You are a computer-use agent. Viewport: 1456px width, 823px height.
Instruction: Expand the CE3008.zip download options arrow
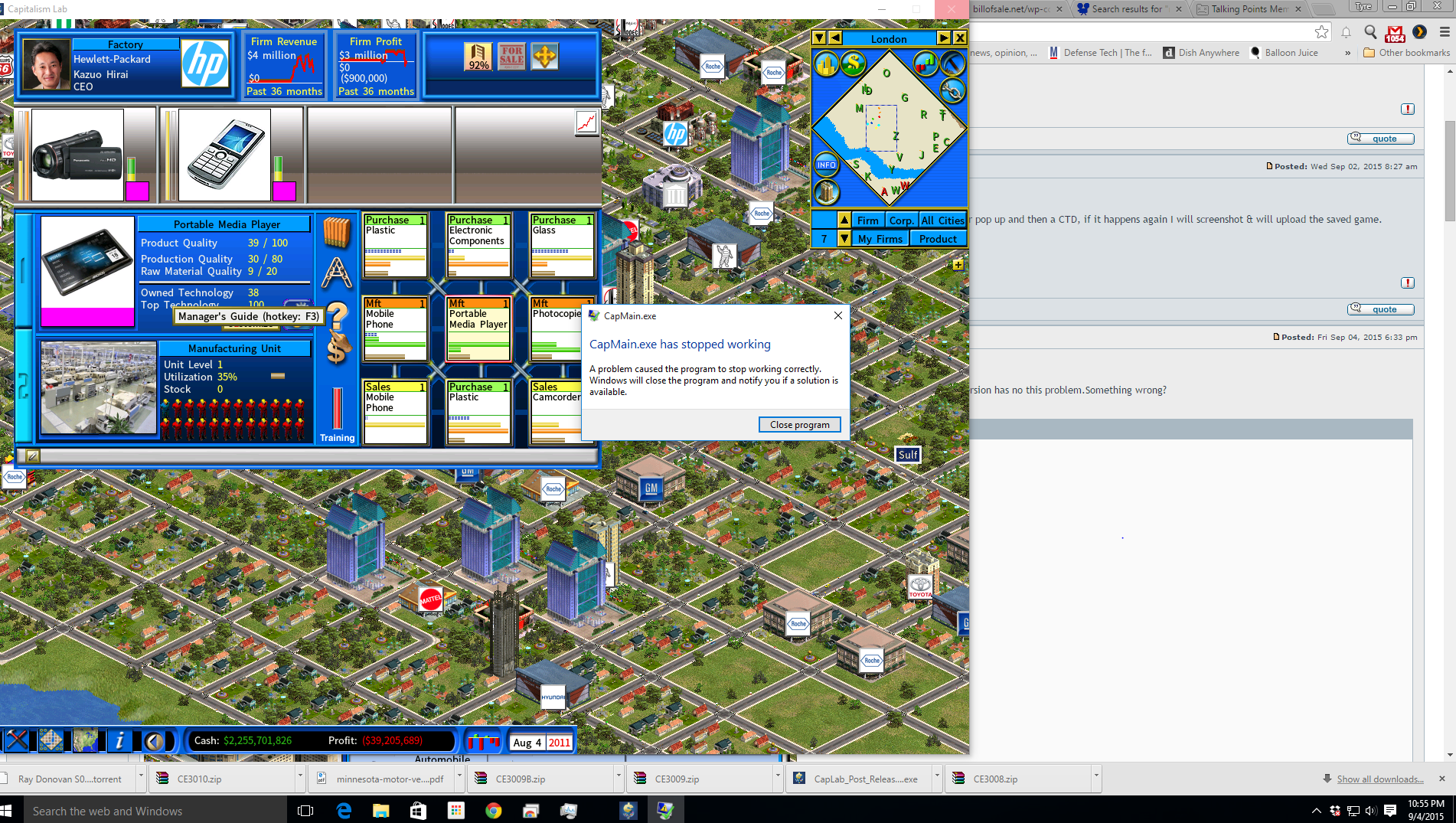1096,779
